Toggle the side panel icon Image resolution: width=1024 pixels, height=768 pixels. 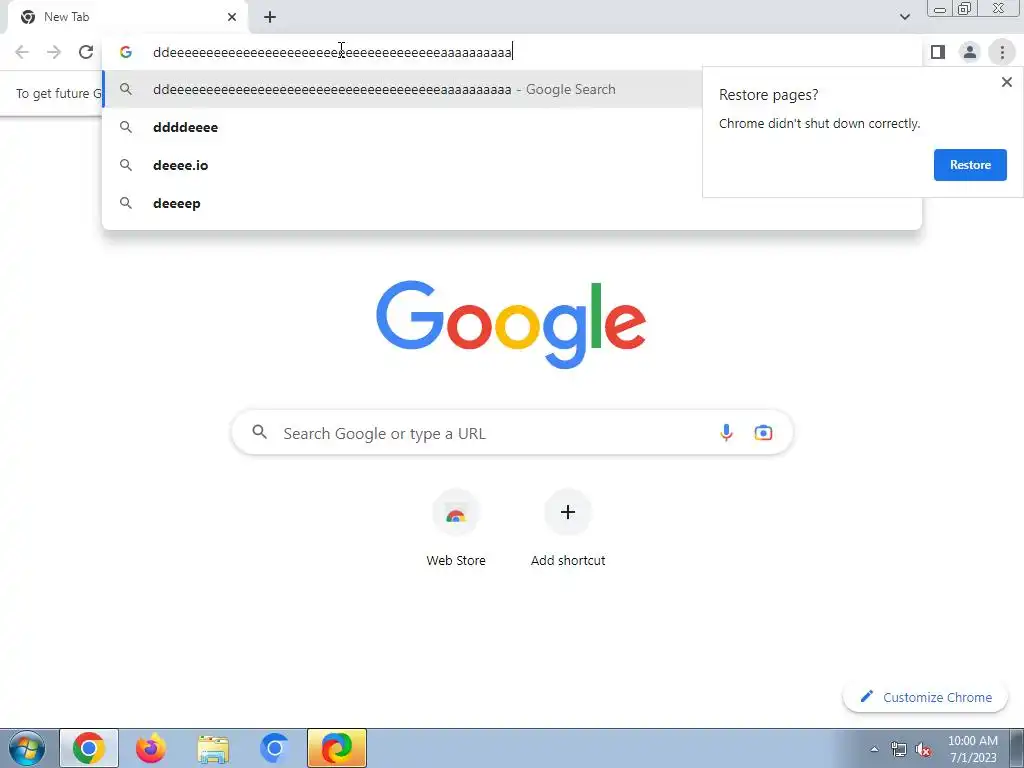pos(938,52)
